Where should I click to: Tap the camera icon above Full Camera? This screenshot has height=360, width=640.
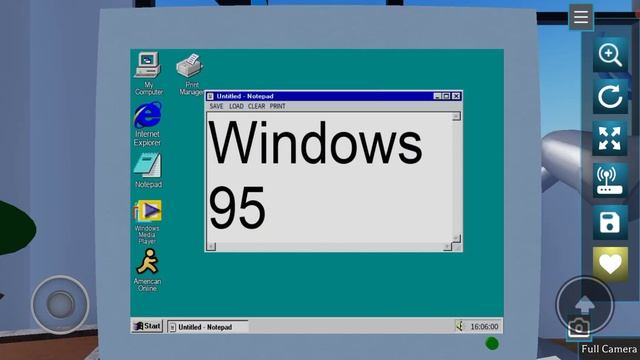coord(579,328)
